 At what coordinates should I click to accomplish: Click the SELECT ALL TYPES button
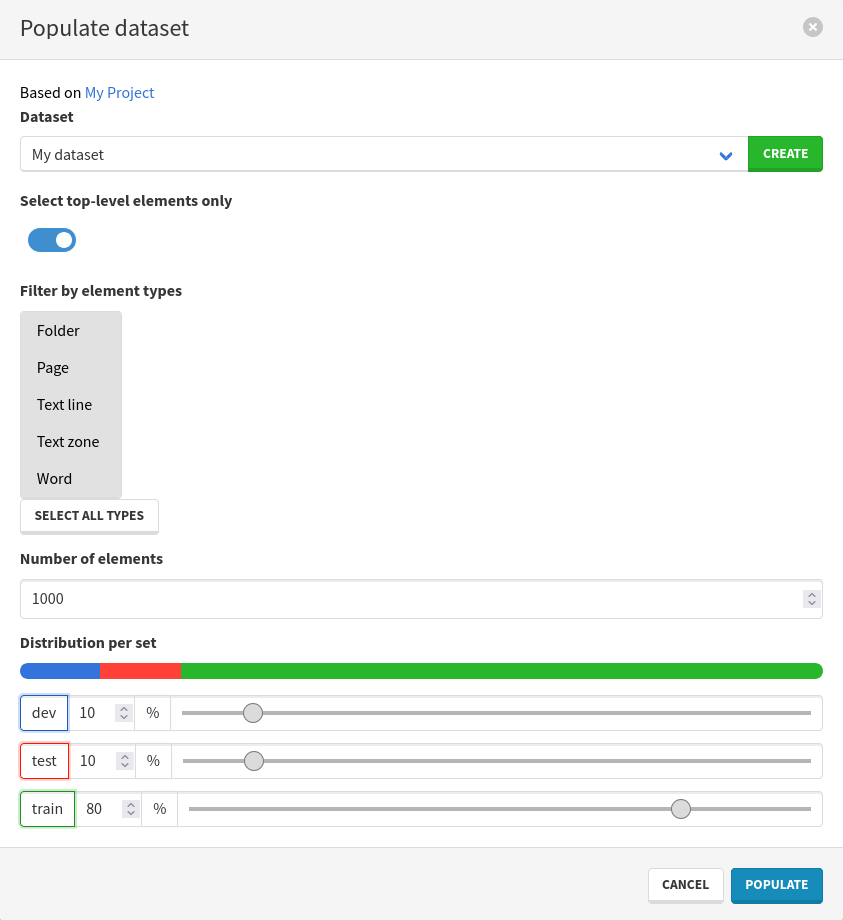tap(89, 516)
